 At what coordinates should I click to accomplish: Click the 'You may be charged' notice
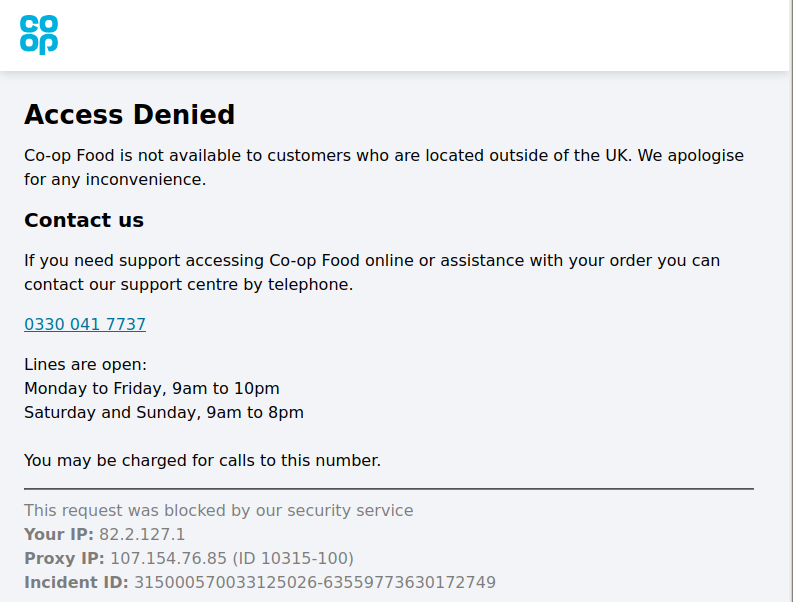[x=202, y=461]
